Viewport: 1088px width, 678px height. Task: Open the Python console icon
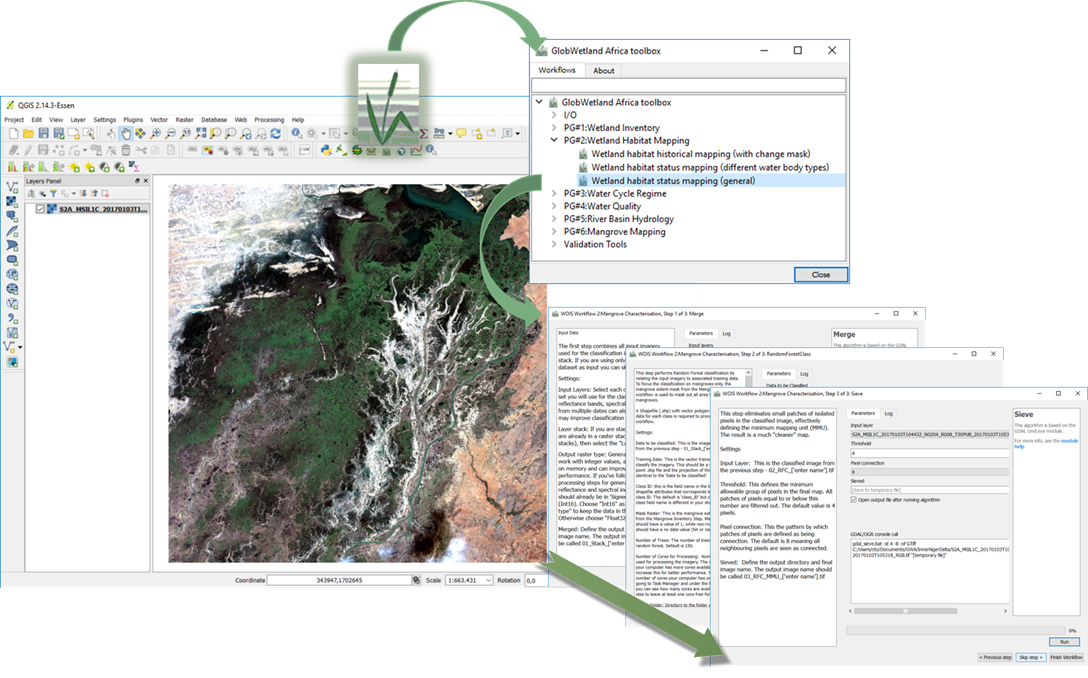pyautogui.click(x=325, y=150)
